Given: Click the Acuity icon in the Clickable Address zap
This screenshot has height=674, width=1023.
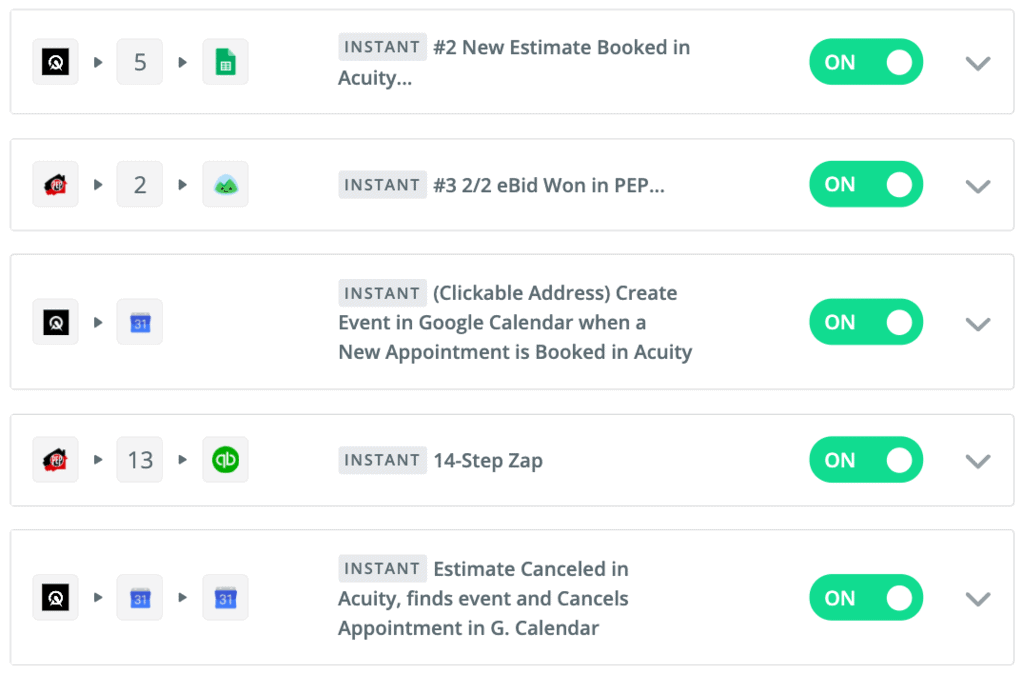Looking at the screenshot, I should [x=55, y=322].
